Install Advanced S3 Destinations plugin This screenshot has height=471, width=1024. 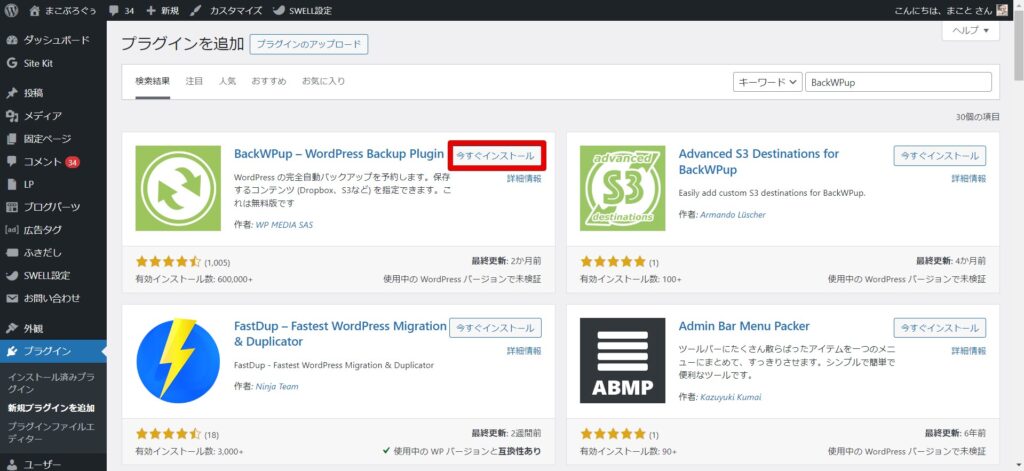click(940, 156)
